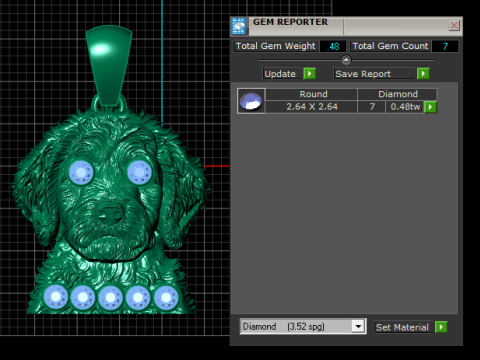Screen dimensions: 480x360
Task: Click the green arrow beside Save Report
Action: (423, 73)
